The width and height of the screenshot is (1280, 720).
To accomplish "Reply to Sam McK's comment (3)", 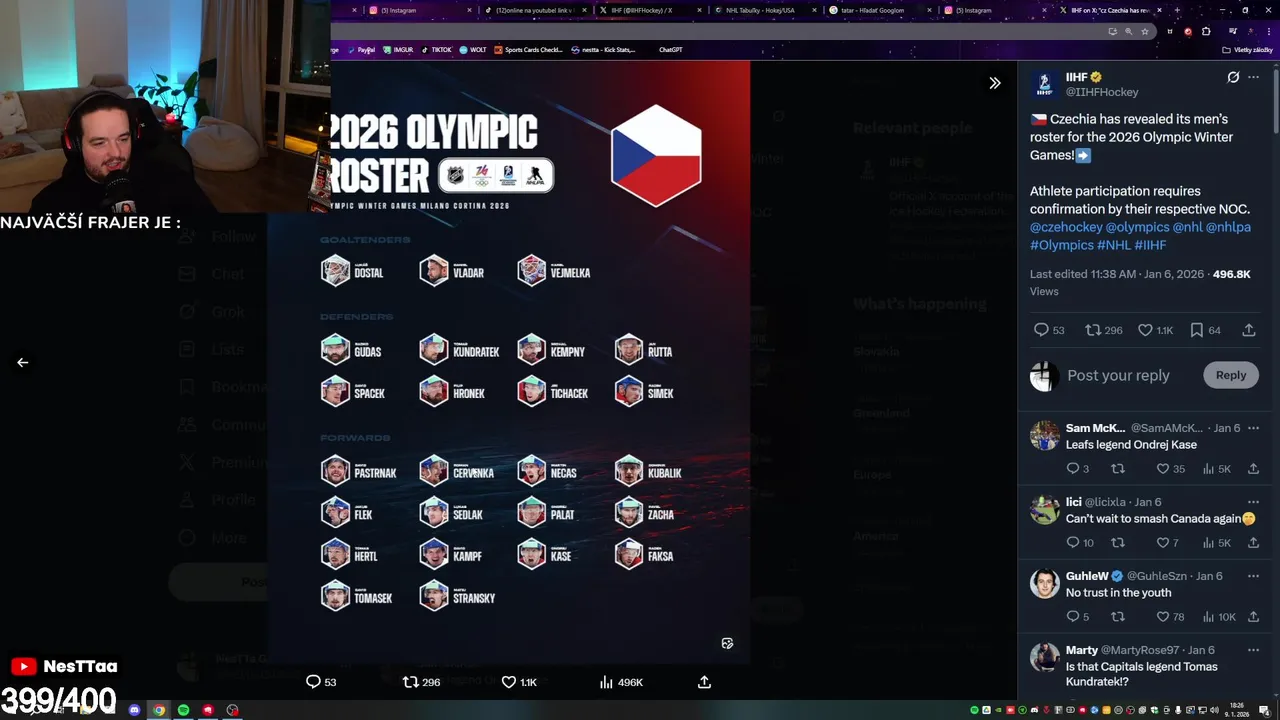I will [x=1073, y=469].
